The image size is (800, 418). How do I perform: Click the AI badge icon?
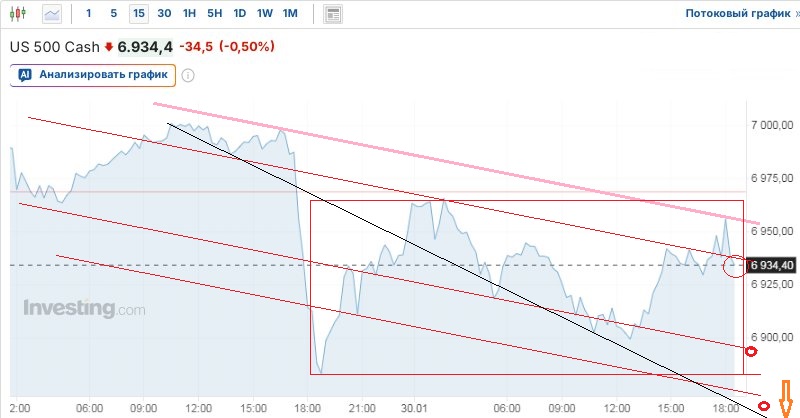click(25, 74)
